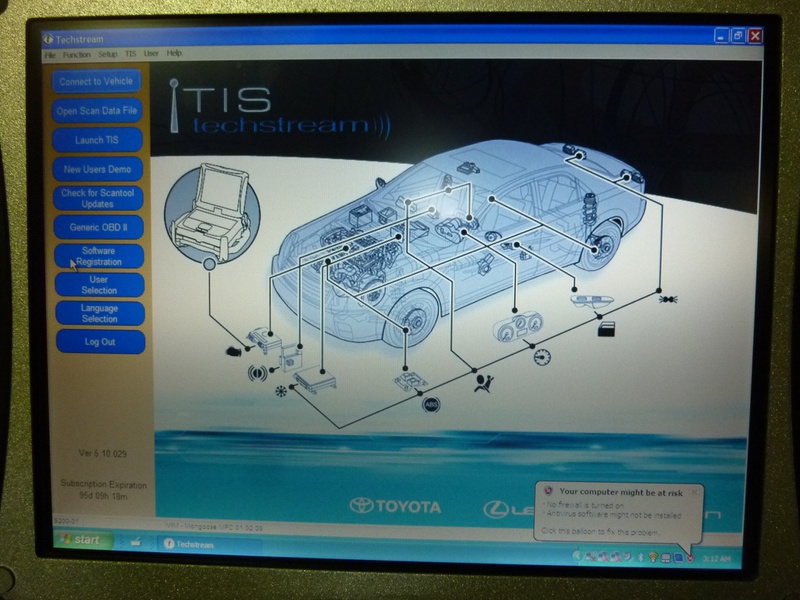Click the 'Subscription Expiration' label
This screenshot has width=800, height=600.
click(x=104, y=484)
